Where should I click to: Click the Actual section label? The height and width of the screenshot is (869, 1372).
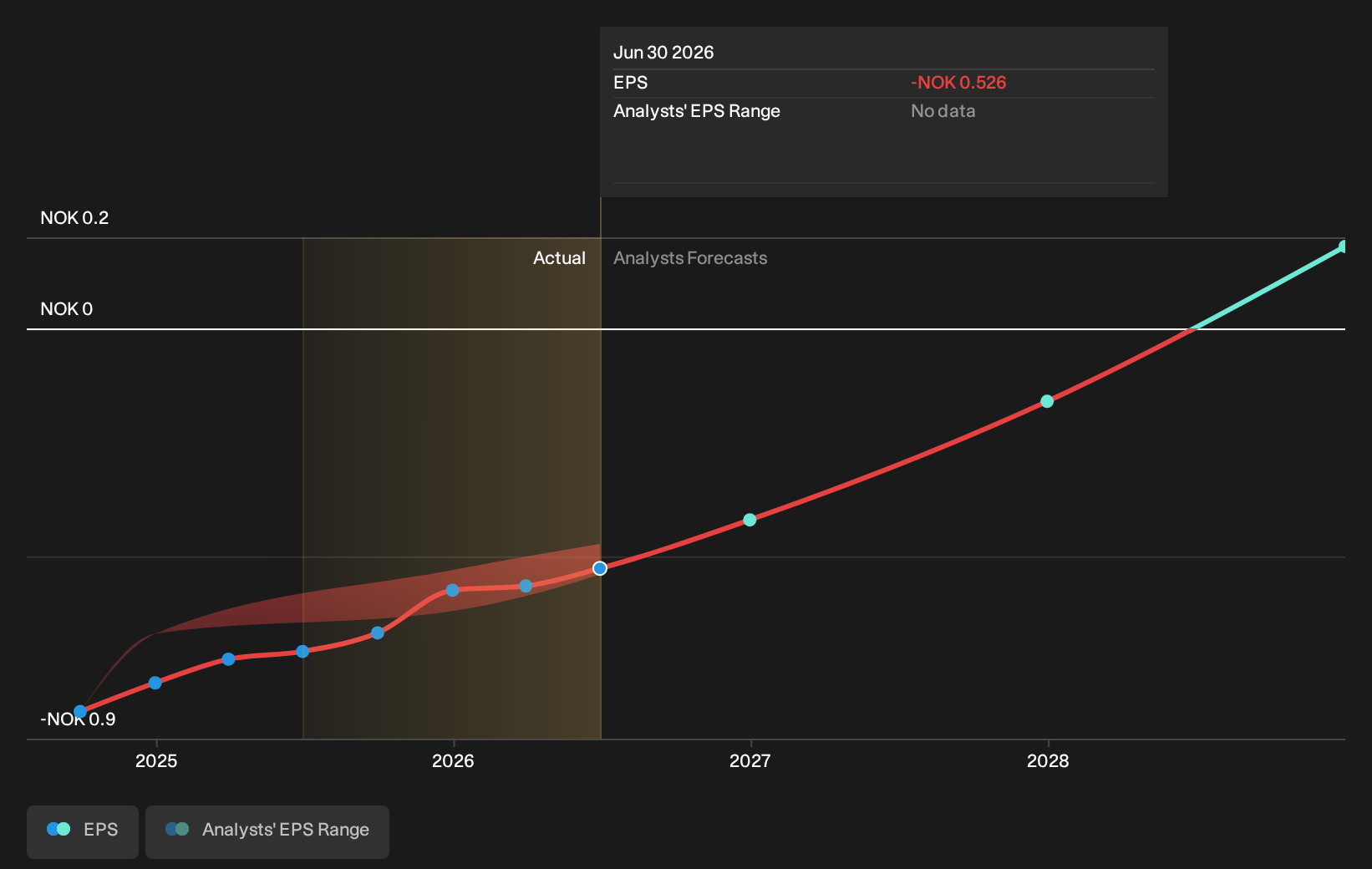559,258
